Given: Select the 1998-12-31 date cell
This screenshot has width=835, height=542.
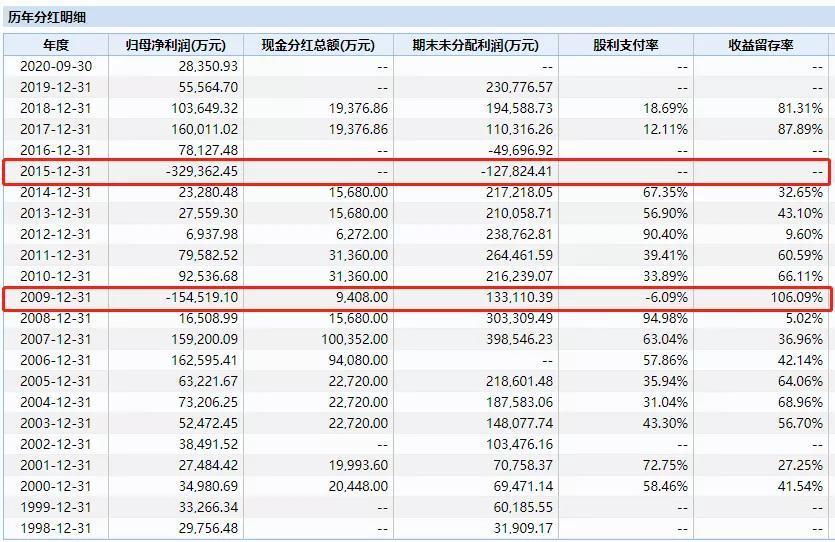Looking at the screenshot, I should (56, 529).
